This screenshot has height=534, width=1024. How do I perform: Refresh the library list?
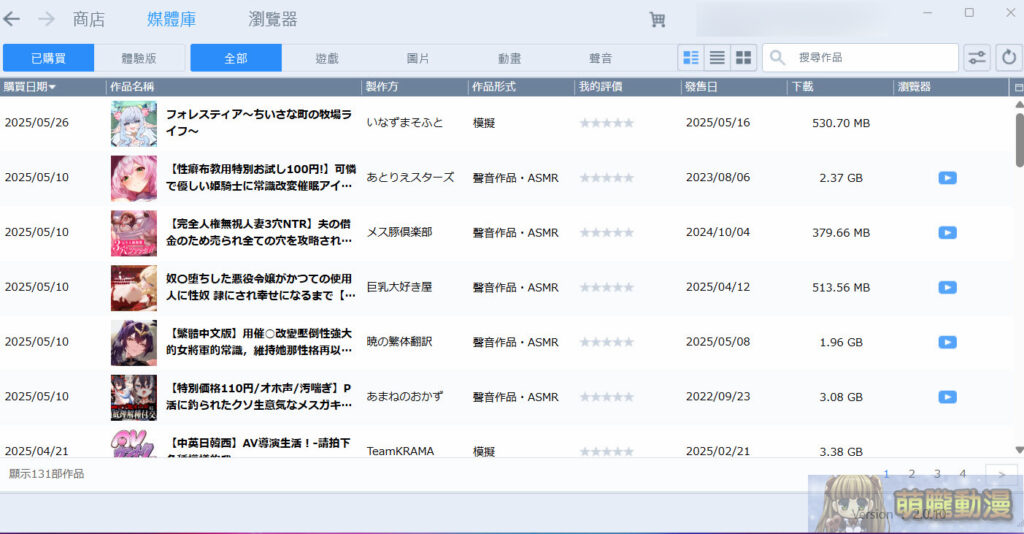tap(1009, 57)
